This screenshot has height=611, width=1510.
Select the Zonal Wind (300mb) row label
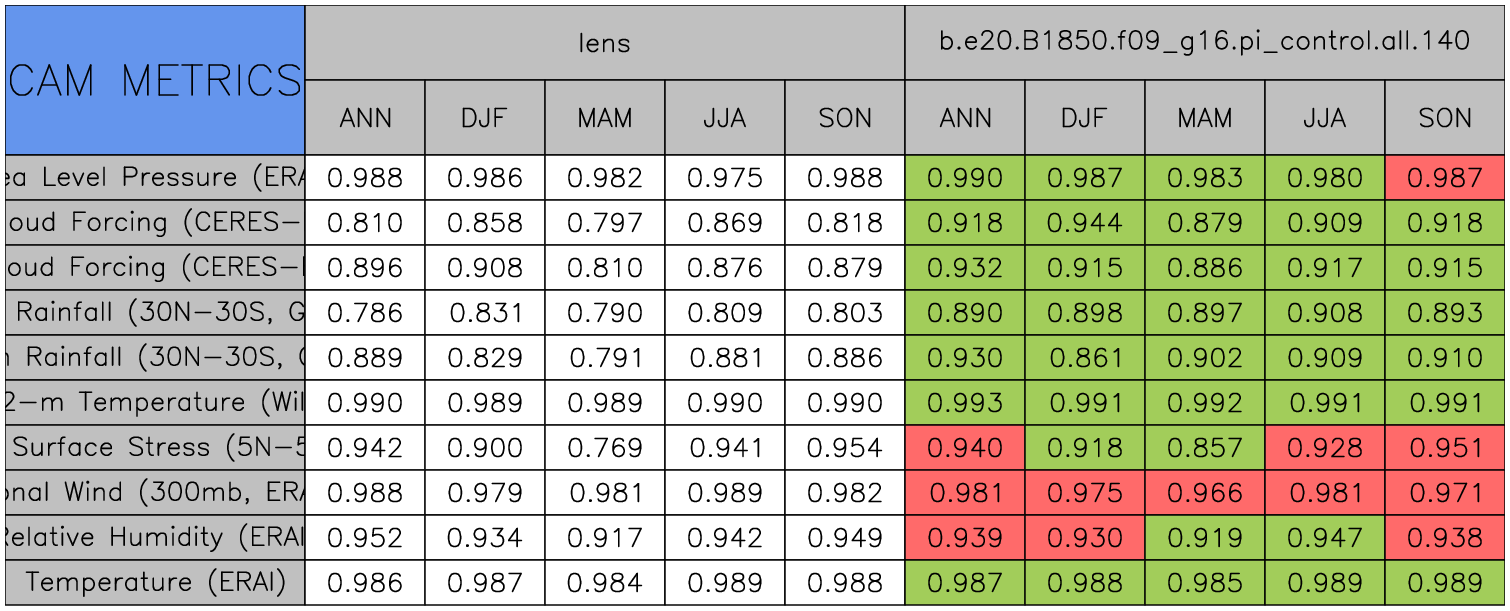click(x=155, y=493)
